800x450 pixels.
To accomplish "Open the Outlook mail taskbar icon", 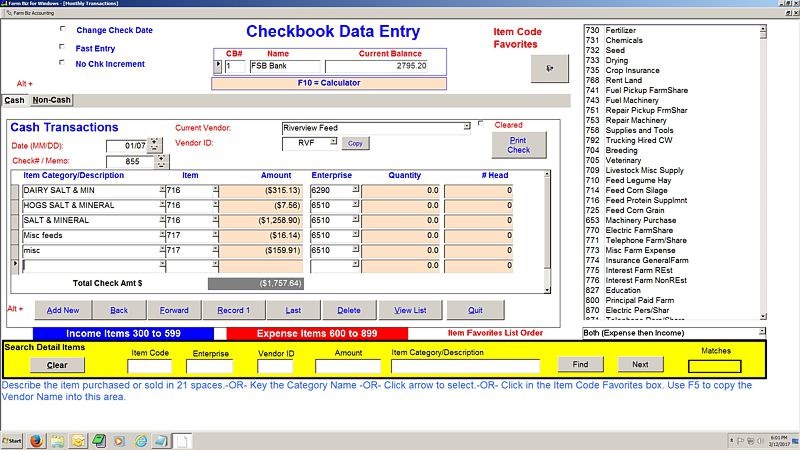I will click(78, 440).
